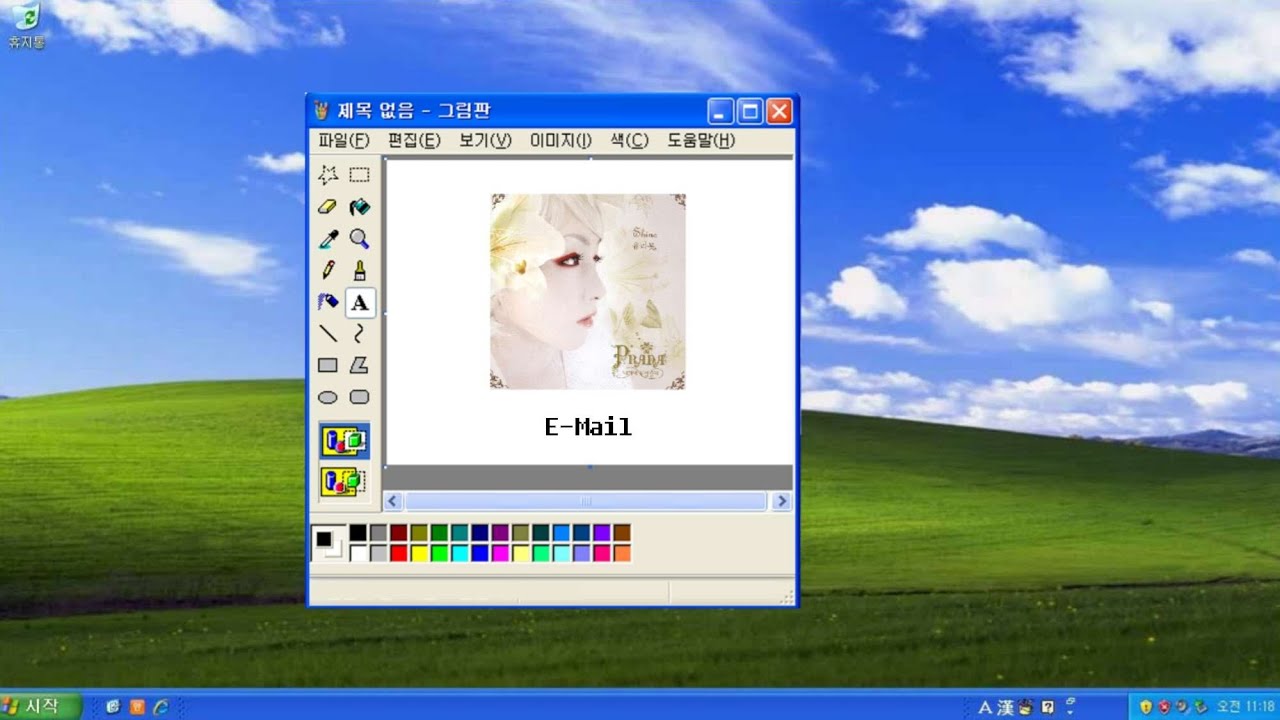Viewport: 1280px width, 720px height.
Task: Choose the opaque background option in tool options
Action: tap(344, 441)
